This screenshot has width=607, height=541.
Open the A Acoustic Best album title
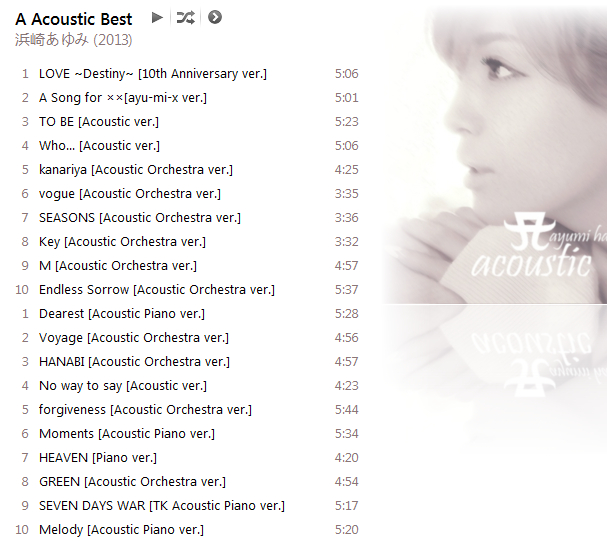tap(74, 19)
